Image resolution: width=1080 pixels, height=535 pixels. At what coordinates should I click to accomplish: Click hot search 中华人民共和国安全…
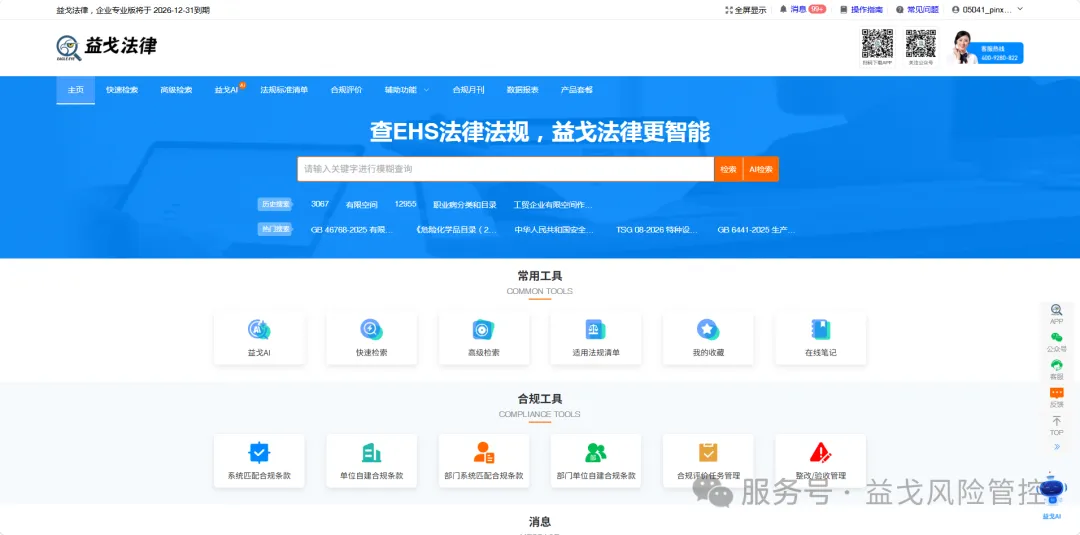click(554, 230)
